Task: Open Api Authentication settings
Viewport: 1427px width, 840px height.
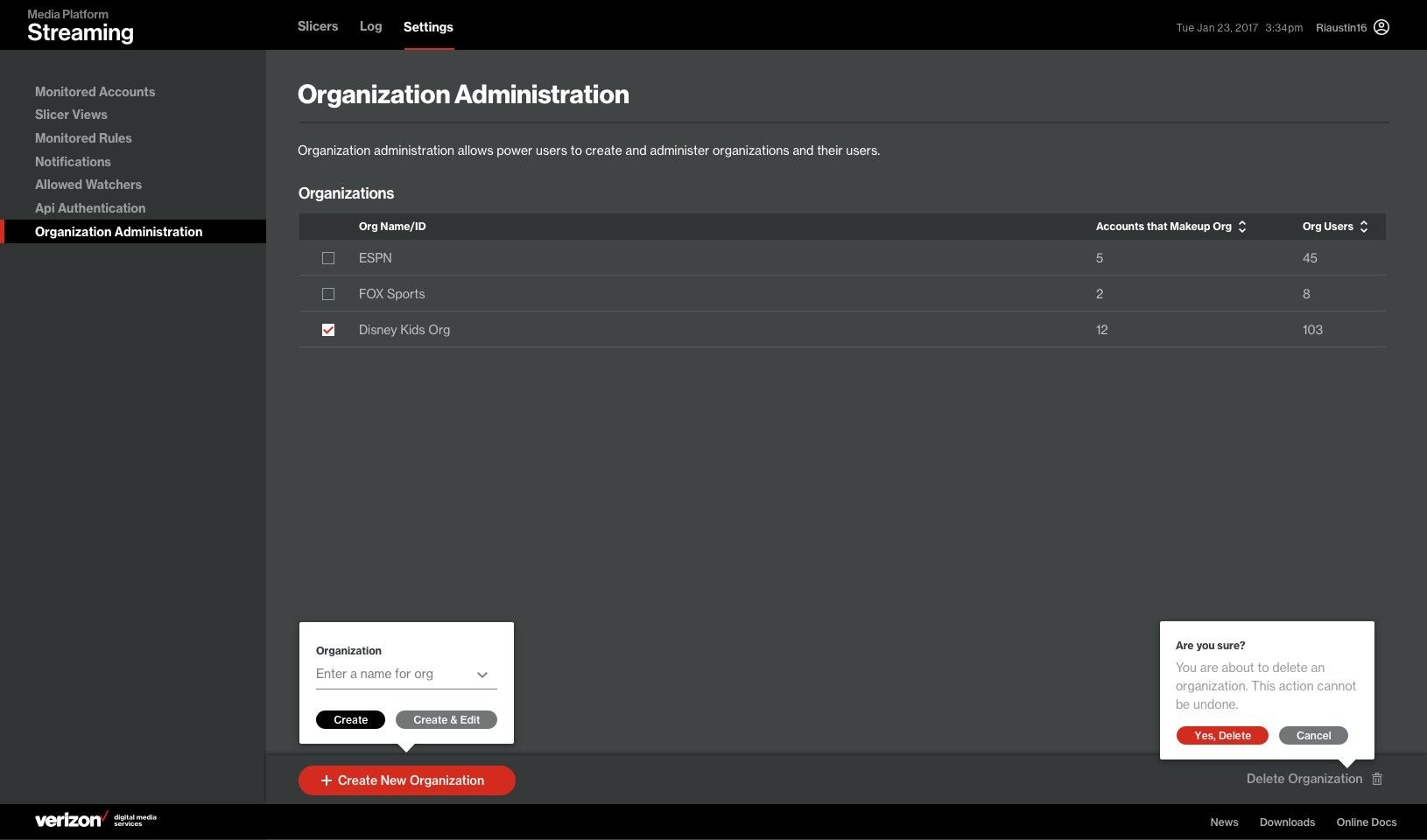Action: click(90, 208)
